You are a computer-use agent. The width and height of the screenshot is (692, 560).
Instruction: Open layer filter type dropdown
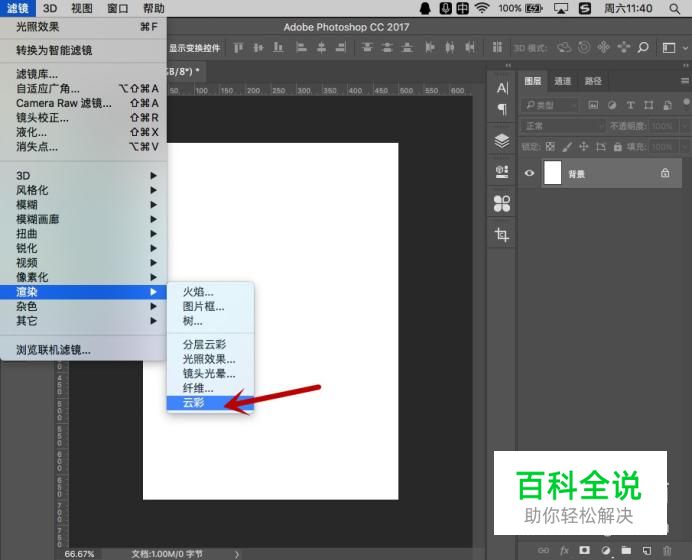(549, 105)
